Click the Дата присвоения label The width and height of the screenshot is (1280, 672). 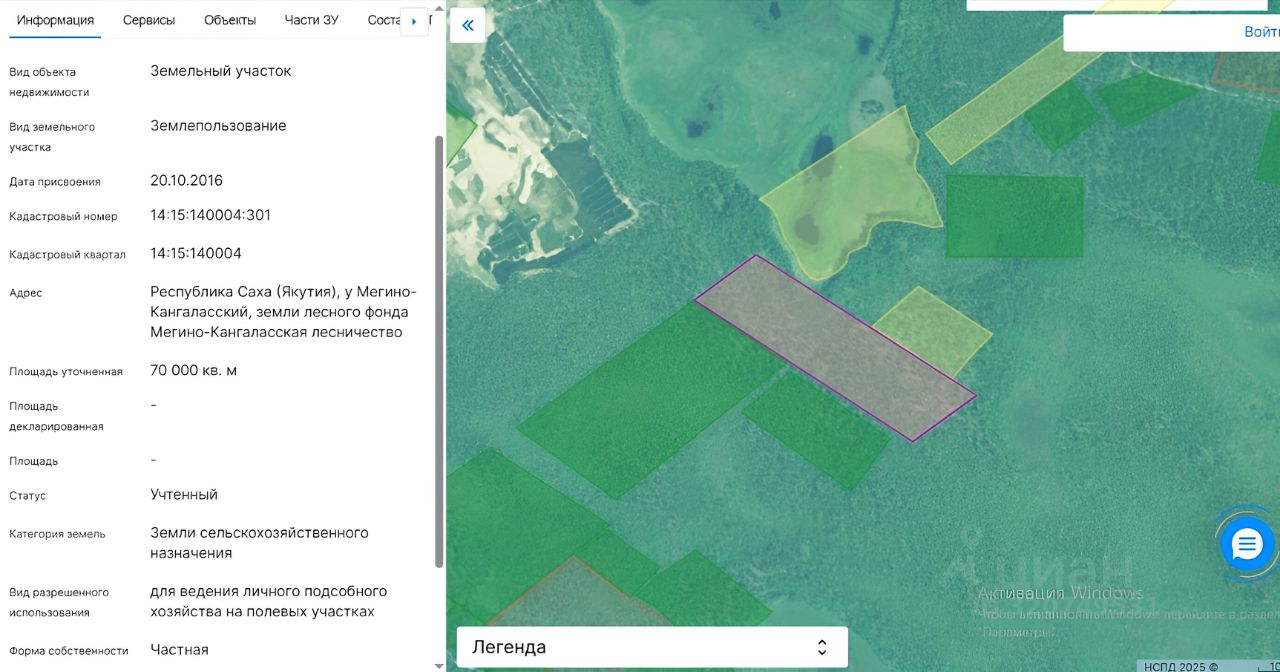[55, 182]
